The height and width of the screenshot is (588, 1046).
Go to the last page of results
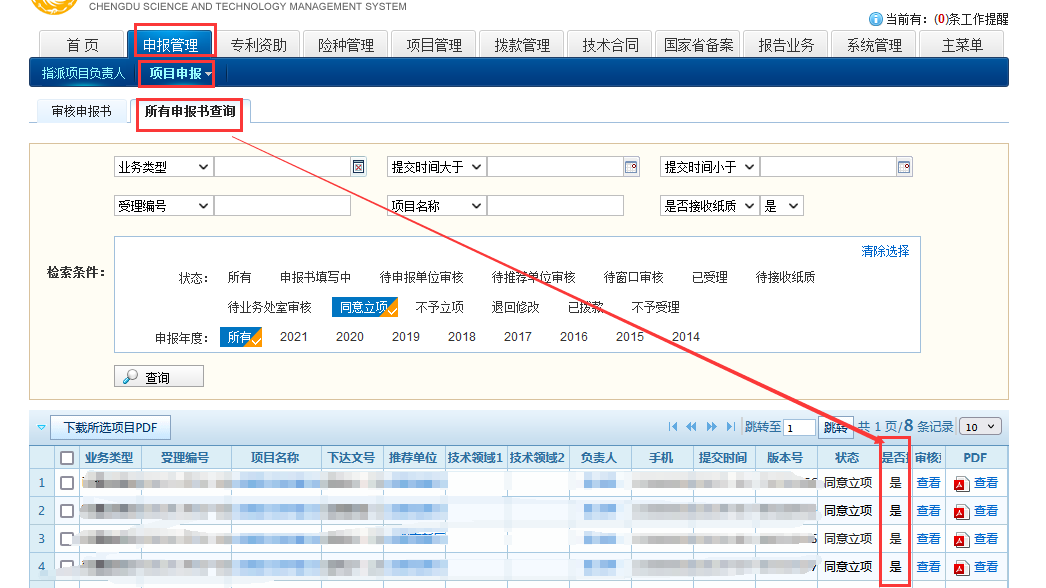pyautogui.click(x=731, y=427)
